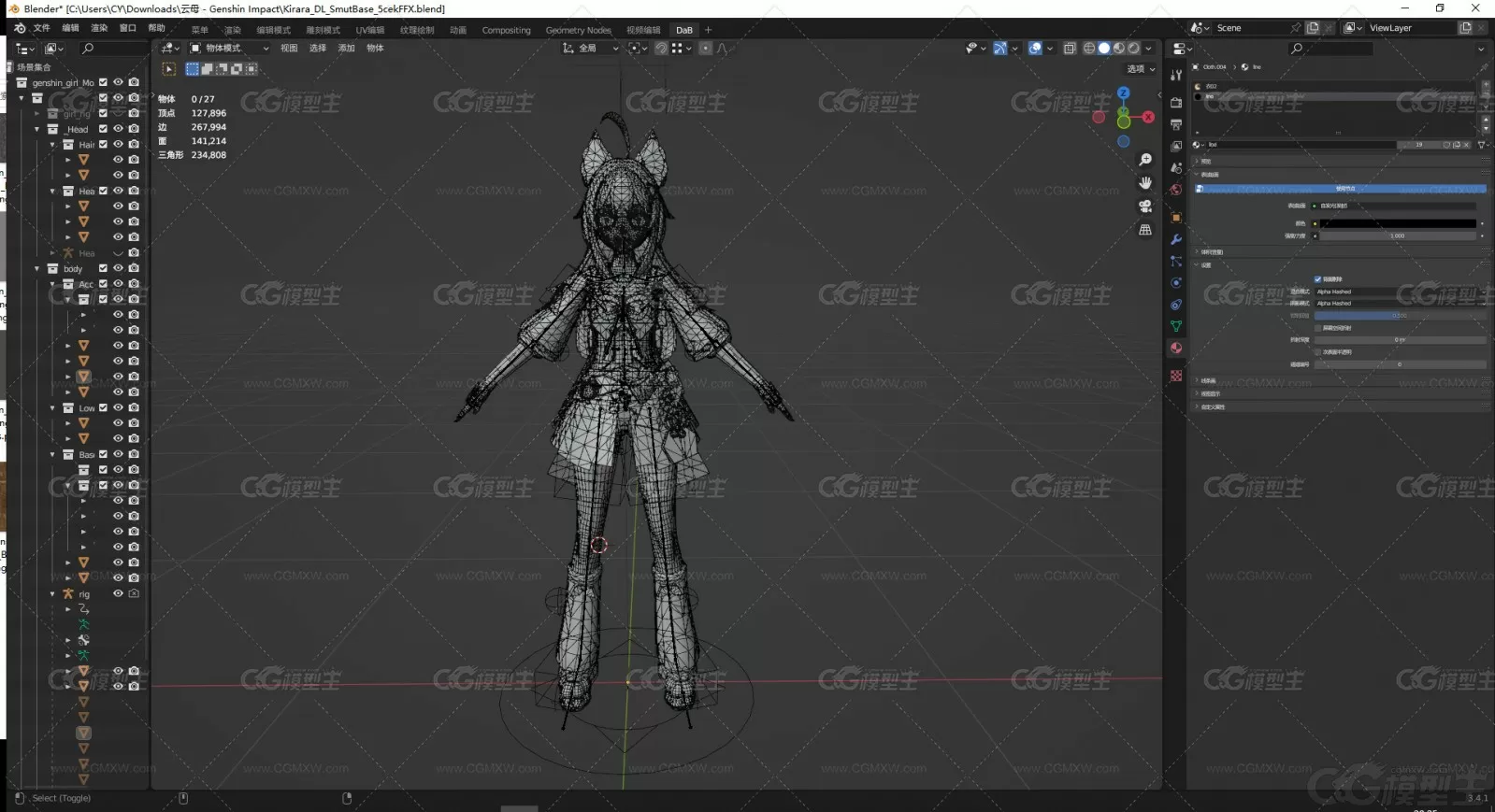Image resolution: width=1495 pixels, height=812 pixels.
Task: Open the 窗口 (Window) menu
Action: click(x=128, y=28)
